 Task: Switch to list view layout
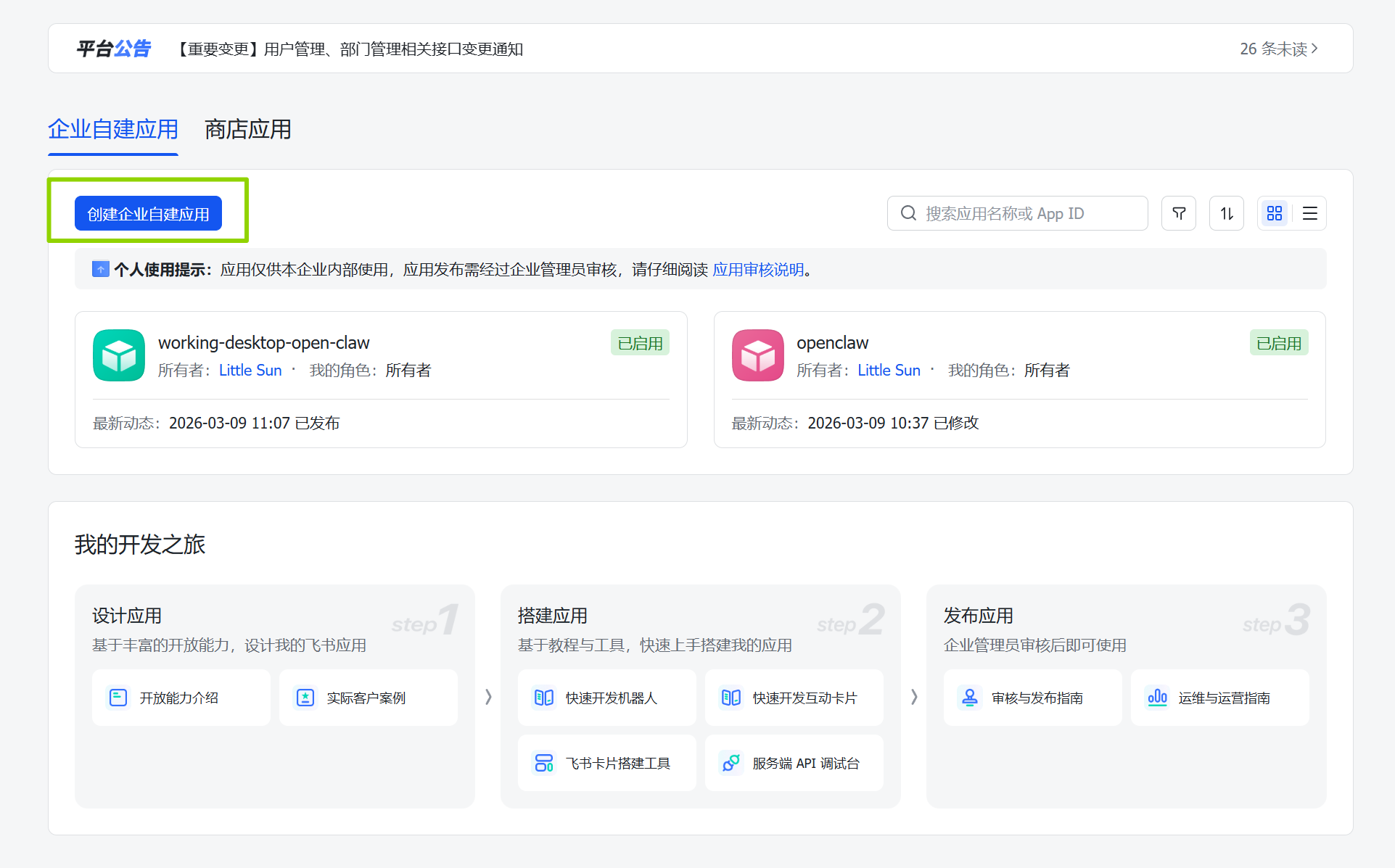pos(1309,213)
